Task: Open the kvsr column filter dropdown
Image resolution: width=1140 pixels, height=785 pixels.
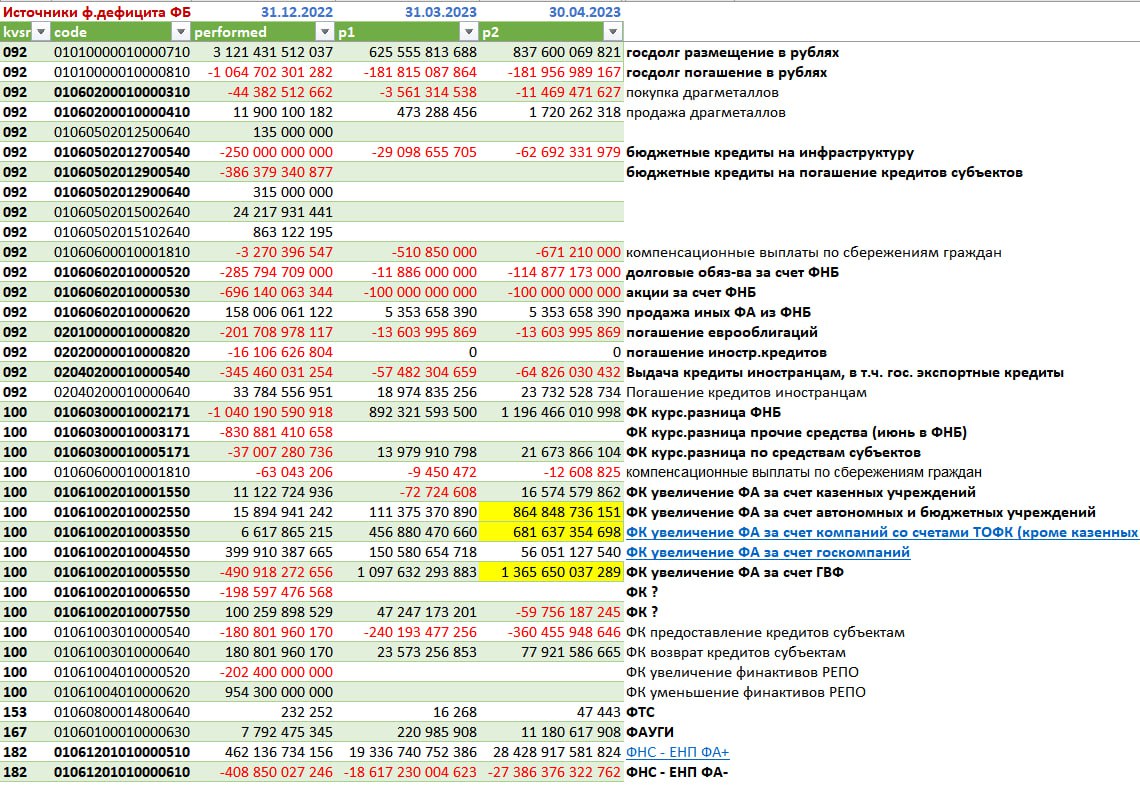Action: [41, 32]
